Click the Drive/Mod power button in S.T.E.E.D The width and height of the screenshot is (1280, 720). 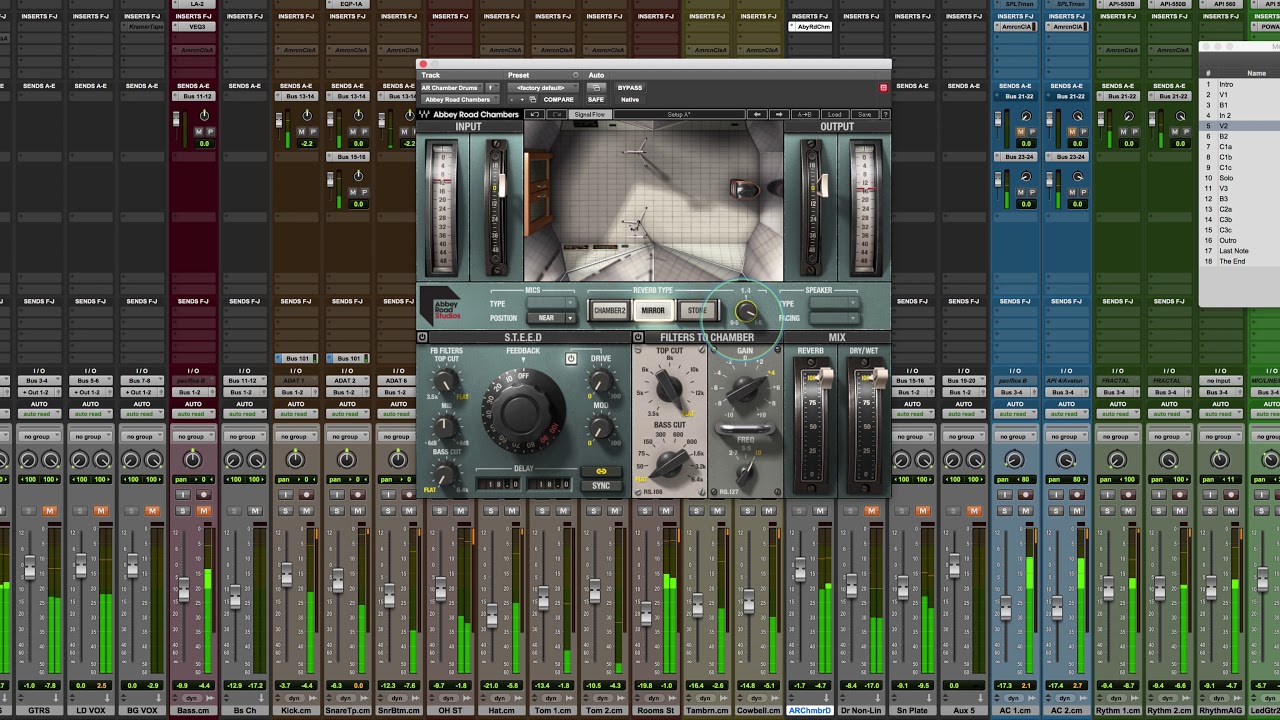point(571,358)
